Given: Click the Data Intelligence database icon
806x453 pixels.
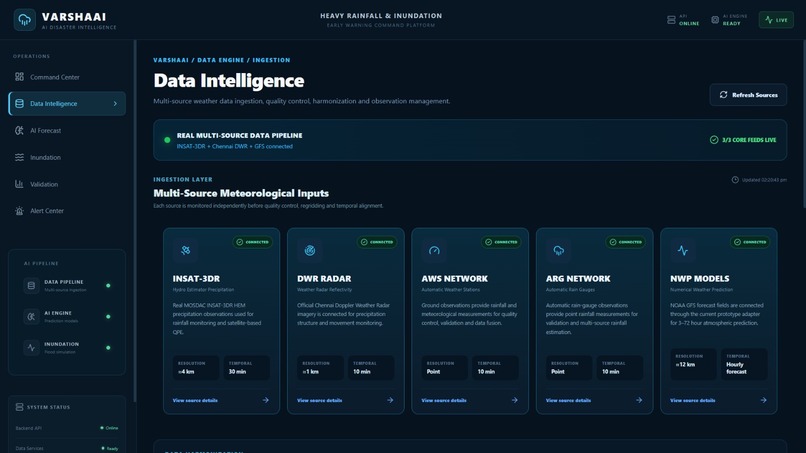Looking at the screenshot, I should 19,103.
